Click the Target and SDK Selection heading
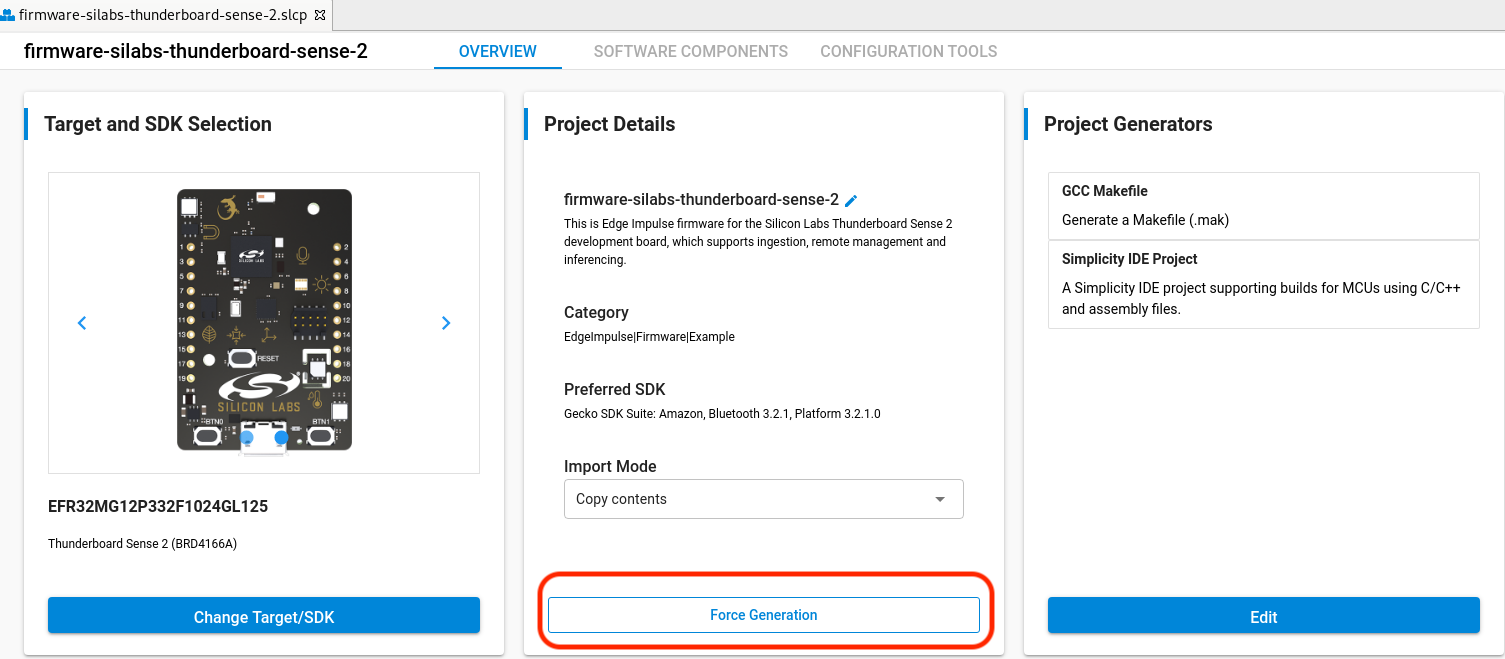1505x659 pixels. pos(158,124)
